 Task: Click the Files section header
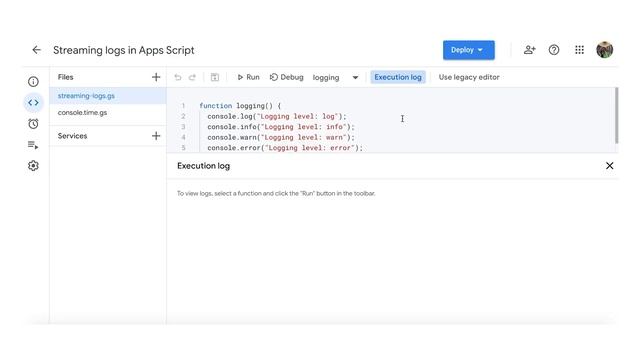coord(66,77)
